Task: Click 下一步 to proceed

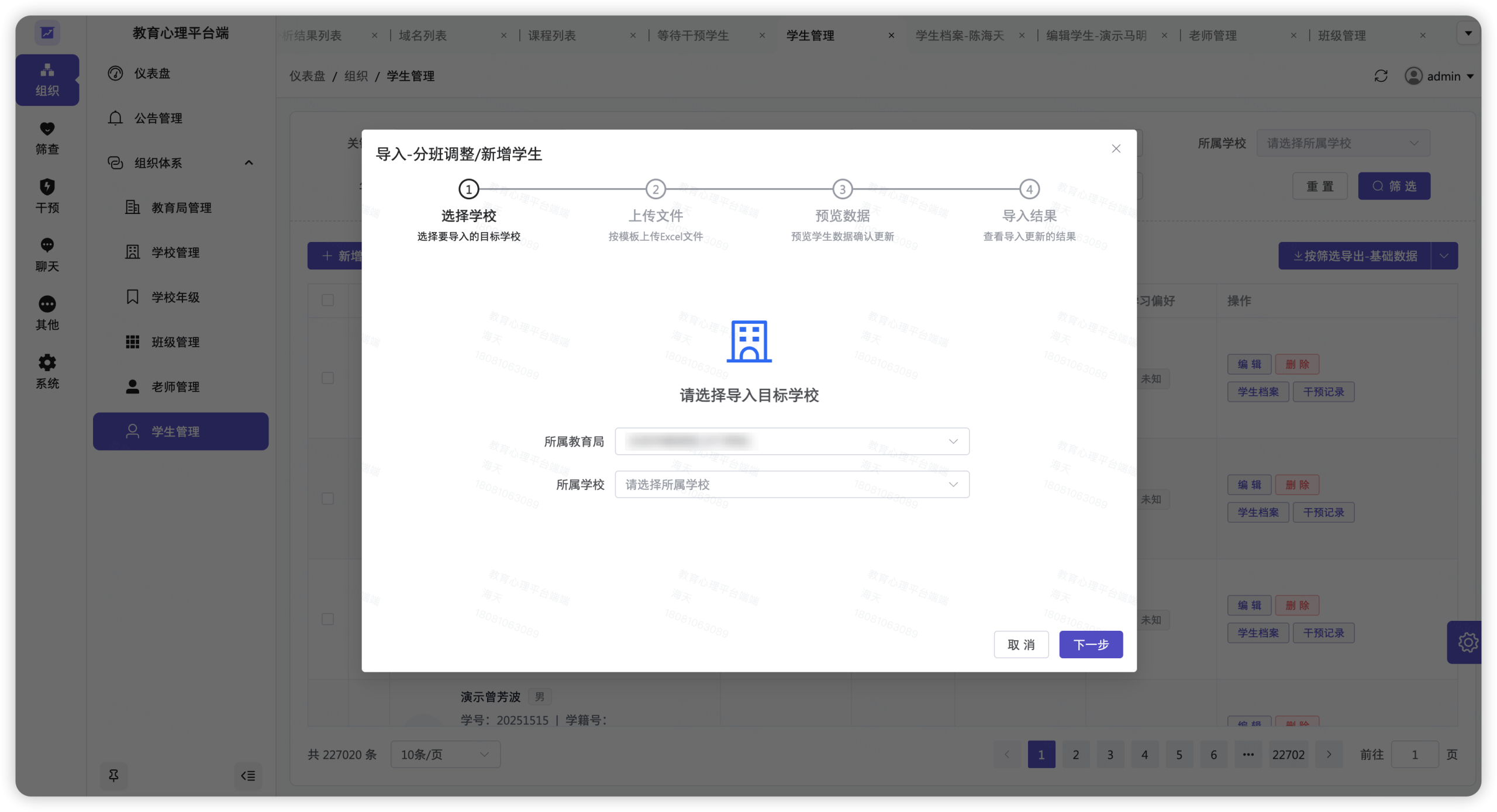Action: tap(1090, 644)
